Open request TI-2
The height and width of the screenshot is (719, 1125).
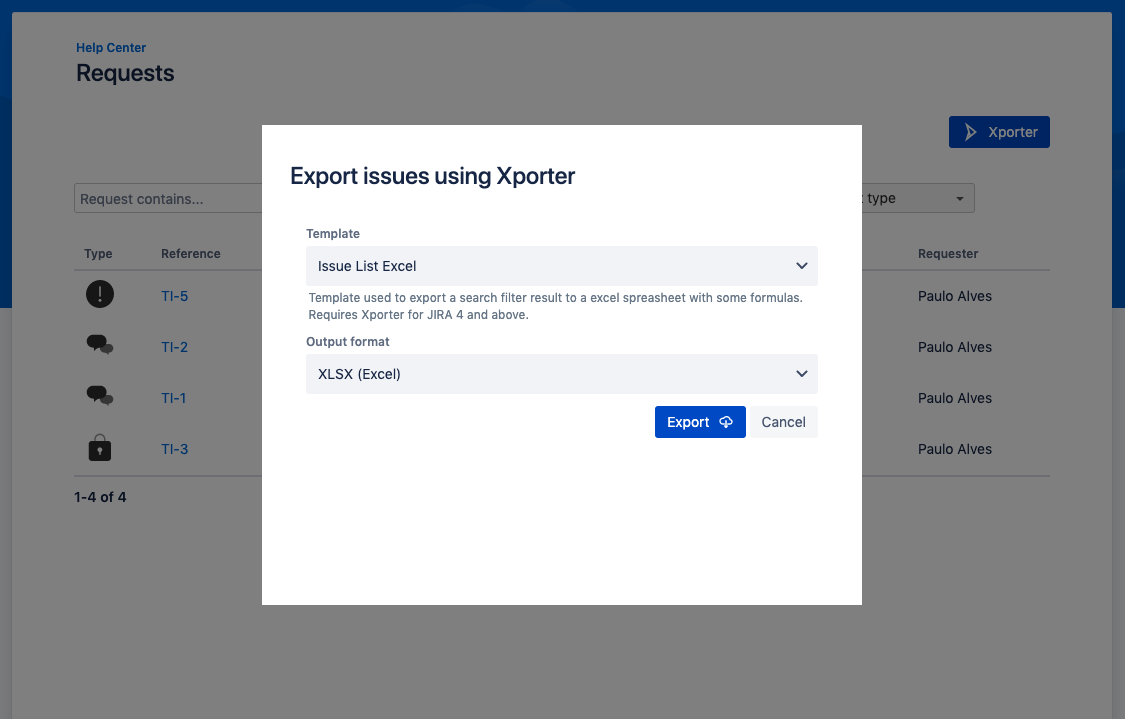[175, 347]
